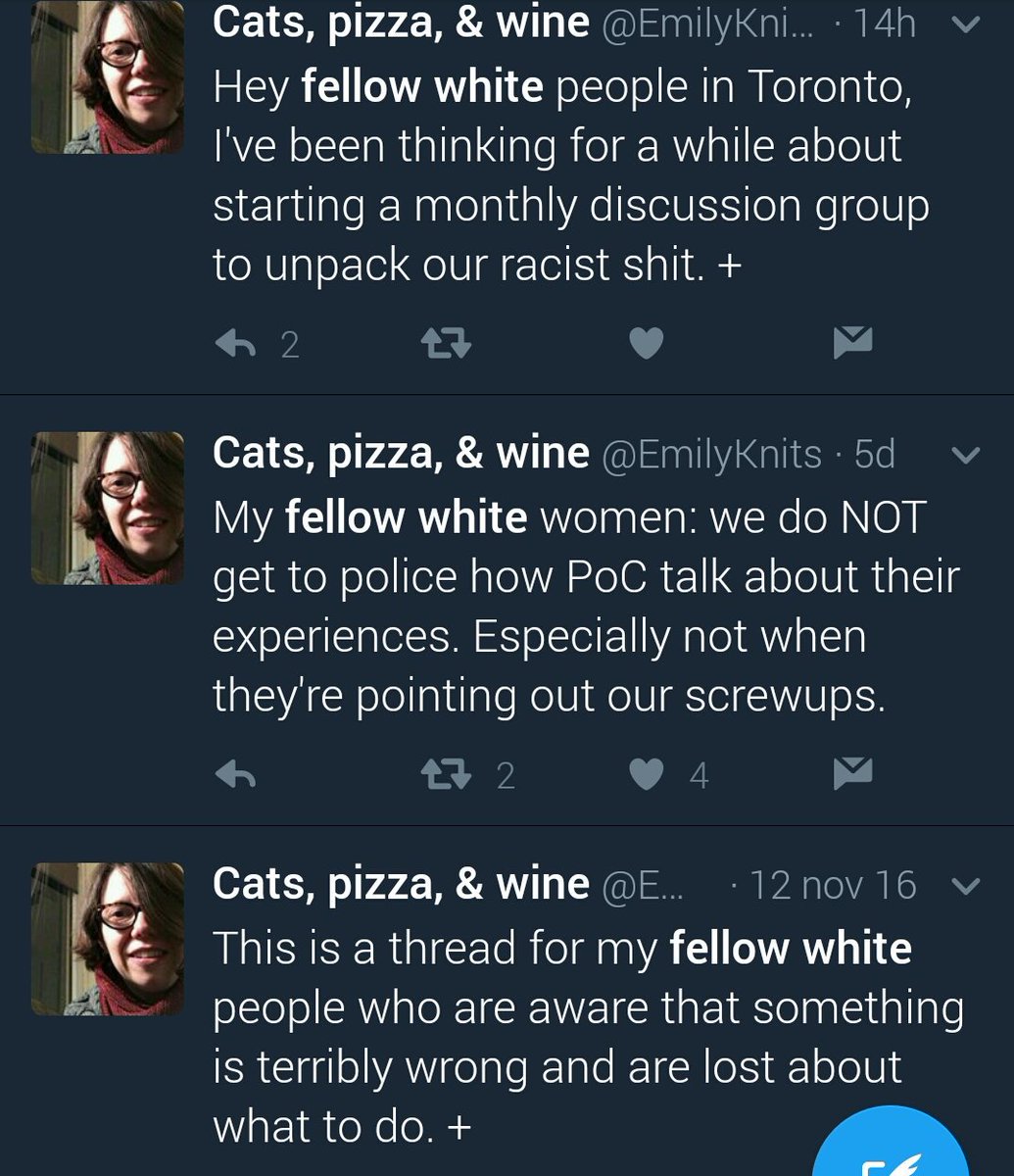Reply to the Toronto discussion group tweet

pyautogui.click(x=235, y=343)
